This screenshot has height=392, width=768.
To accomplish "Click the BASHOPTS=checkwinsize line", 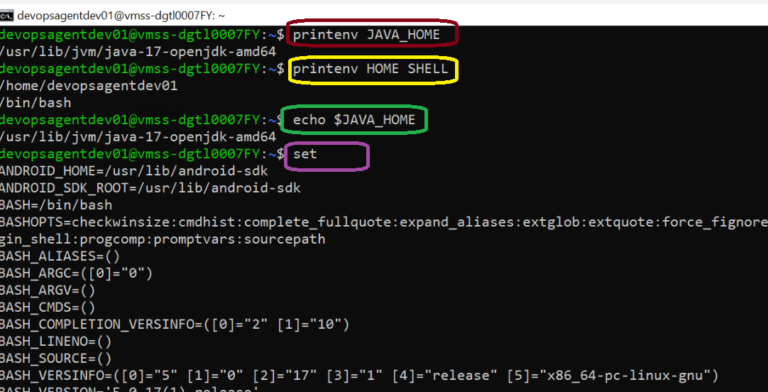I will (384, 222).
